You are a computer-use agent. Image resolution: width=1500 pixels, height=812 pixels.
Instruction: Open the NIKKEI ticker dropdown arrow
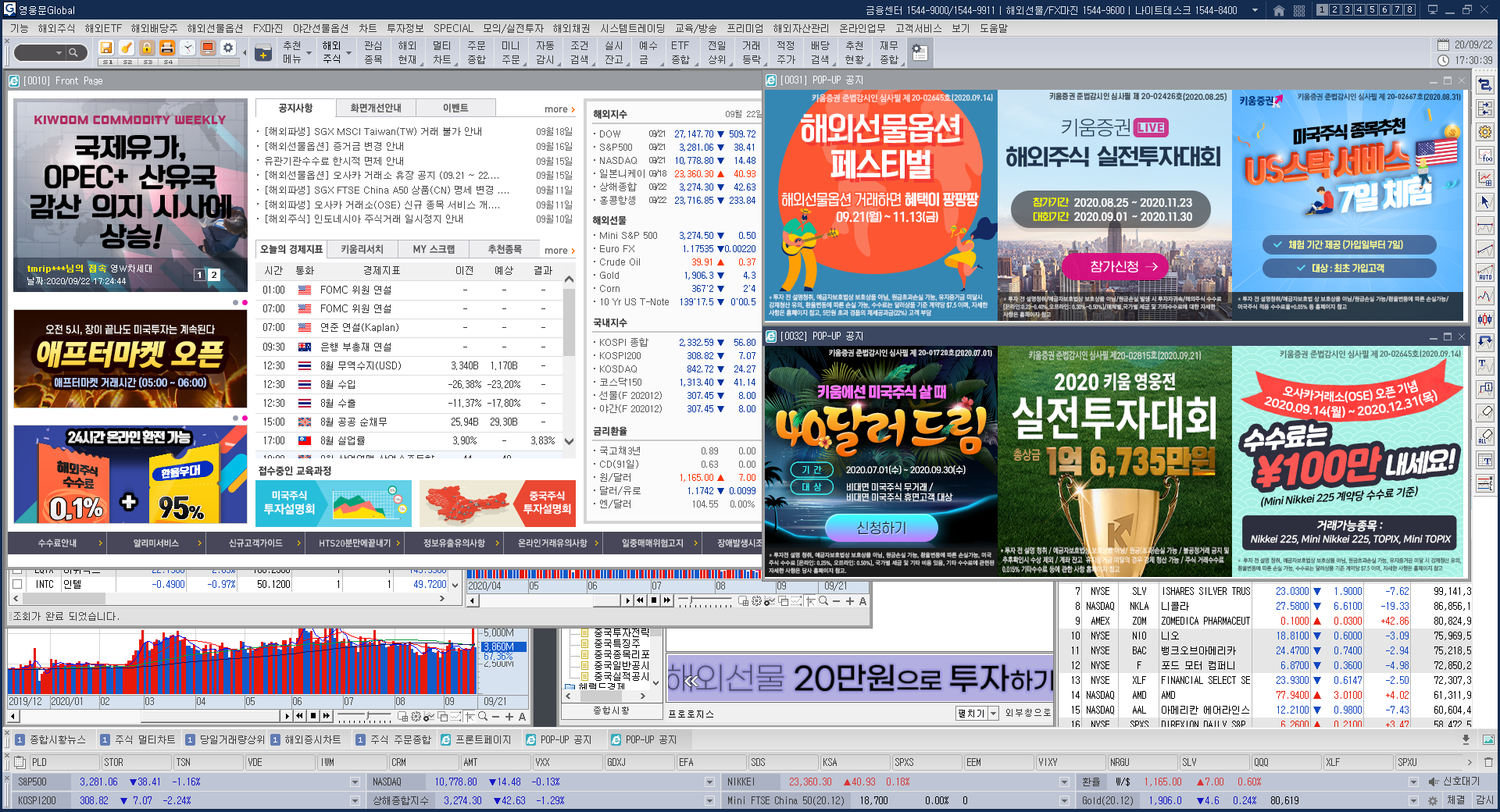pyautogui.click(x=1064, y=782)
